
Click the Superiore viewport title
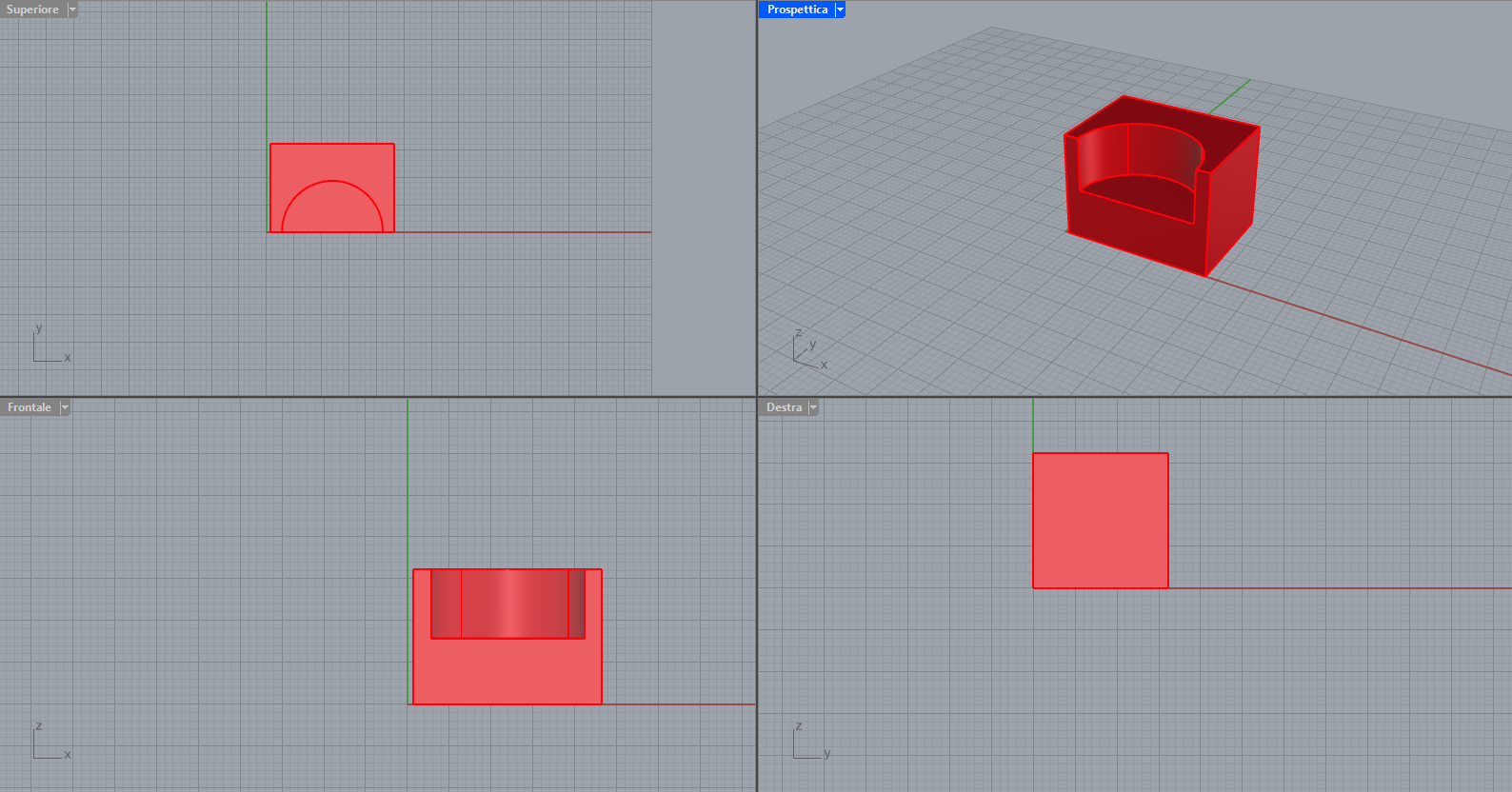coord(32,10)
